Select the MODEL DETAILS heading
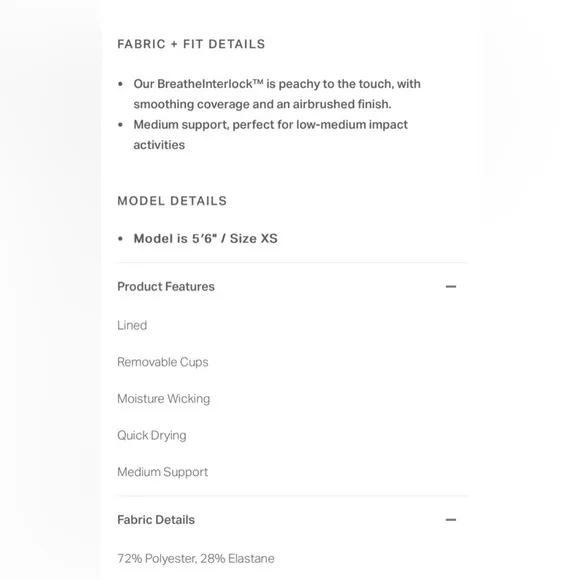The image size is (580, 580). point(172,201)
